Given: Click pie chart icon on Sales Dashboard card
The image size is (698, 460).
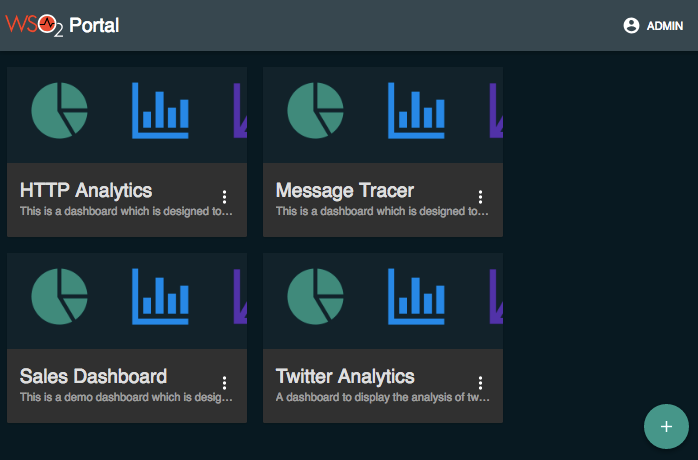Looking at the screenshot, I should (59, 297).
